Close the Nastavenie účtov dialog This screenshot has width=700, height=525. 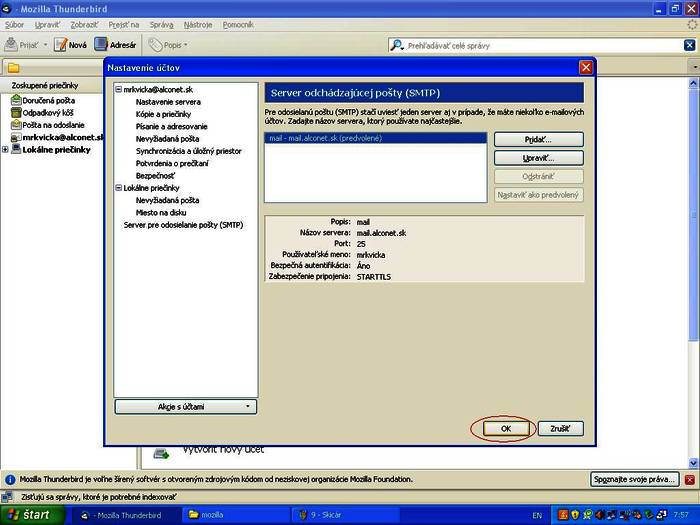tap(586, 67)
